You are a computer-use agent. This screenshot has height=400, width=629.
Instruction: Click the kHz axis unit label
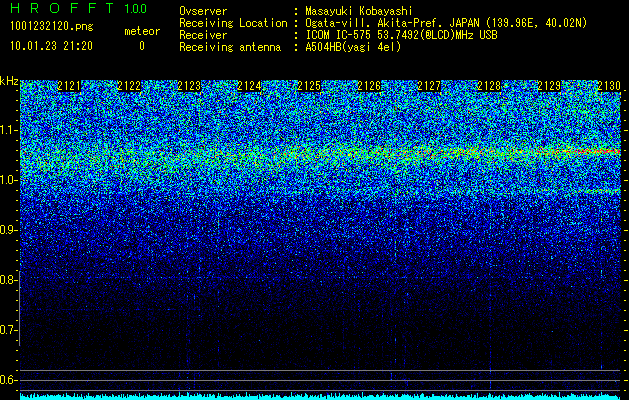tap(9, 81)
